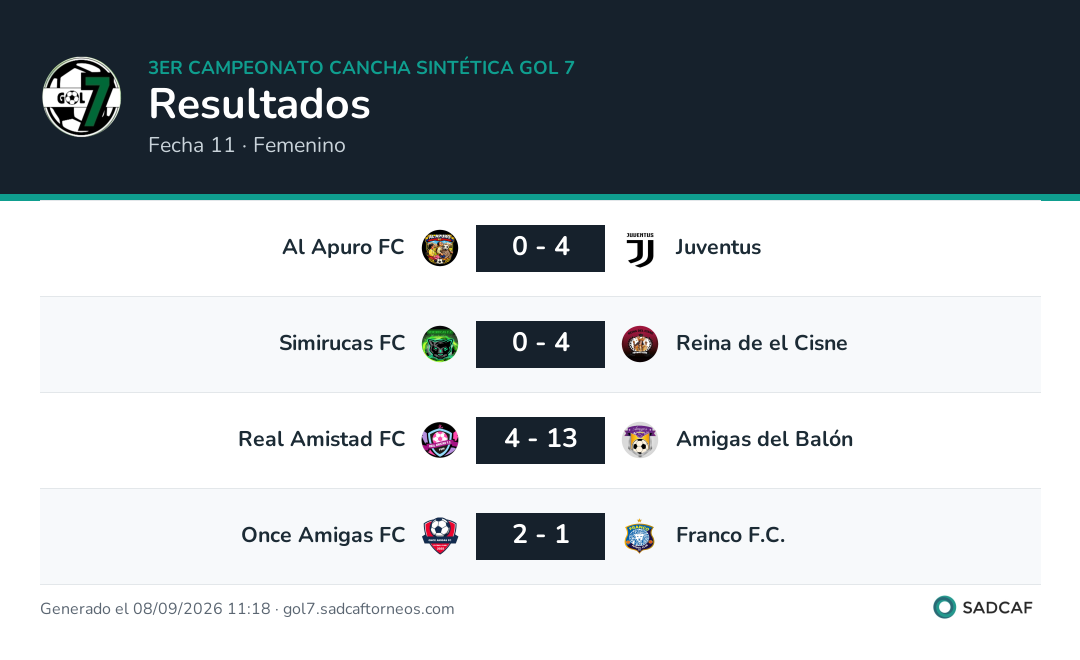Select the 0 - 4 Al Apuro score box
The image size is (1080, 660).
point(541,248)
